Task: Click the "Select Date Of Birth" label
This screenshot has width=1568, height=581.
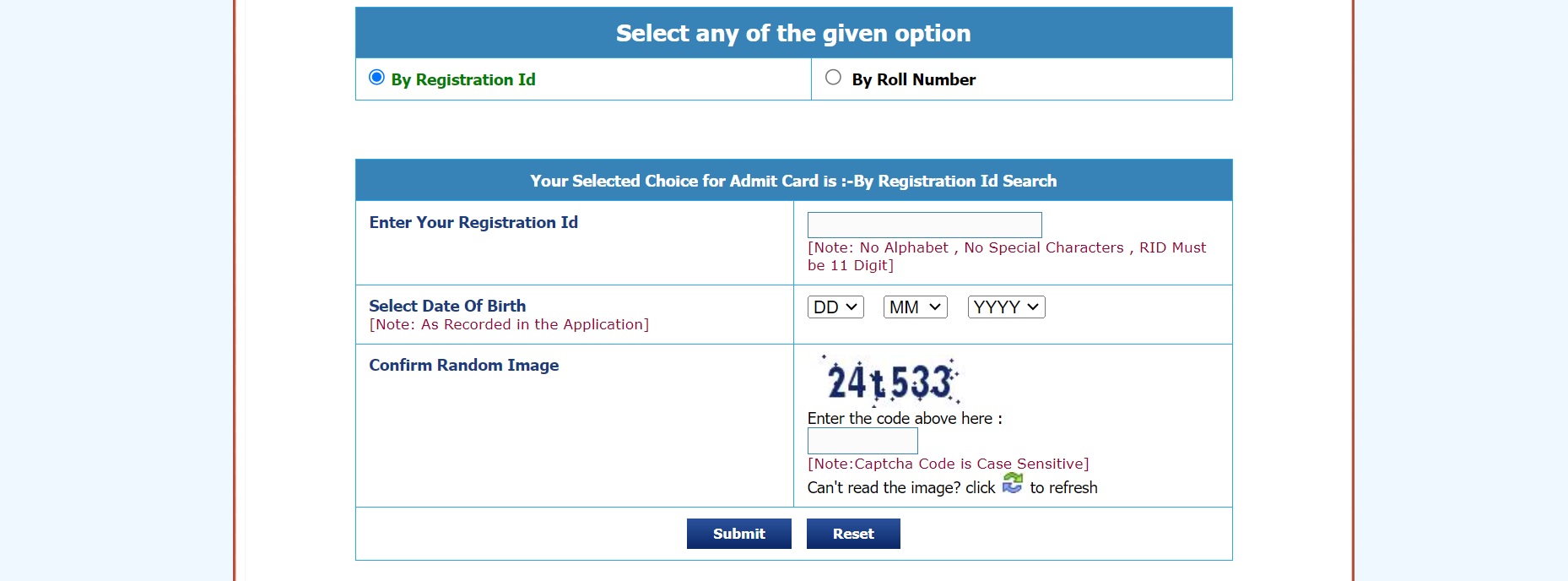Action: click(x=447, y=306)
